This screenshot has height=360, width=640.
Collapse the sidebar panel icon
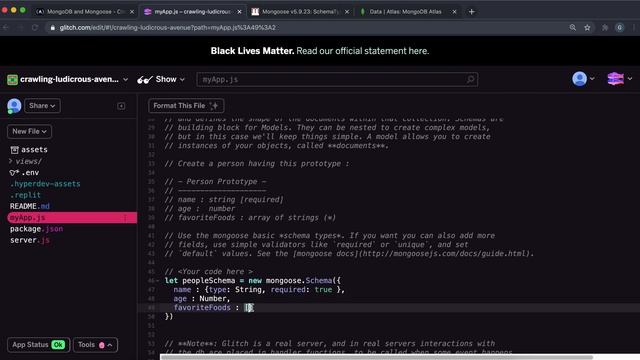[x=121, y=106]
